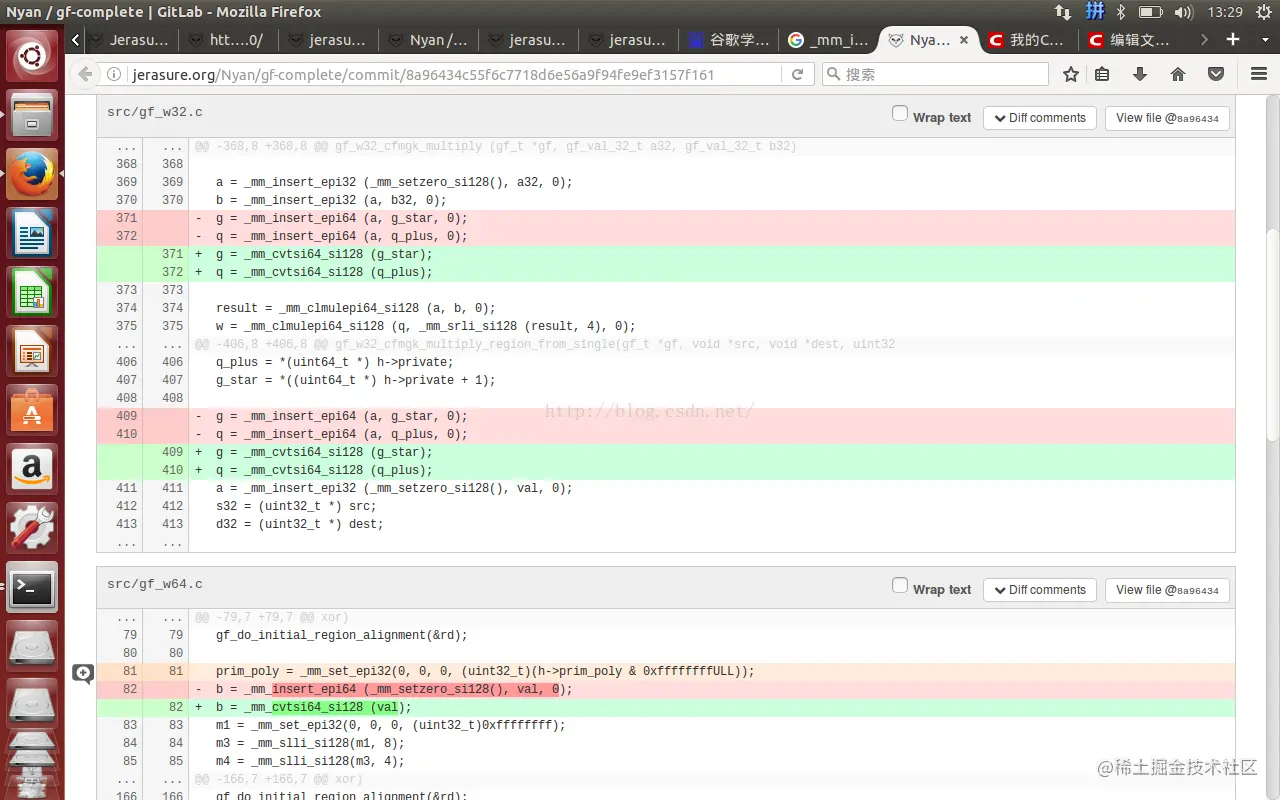Viewport: 1280px width, 800px height.
Task: Open Files manager in launcher
Action: (32, 115)
